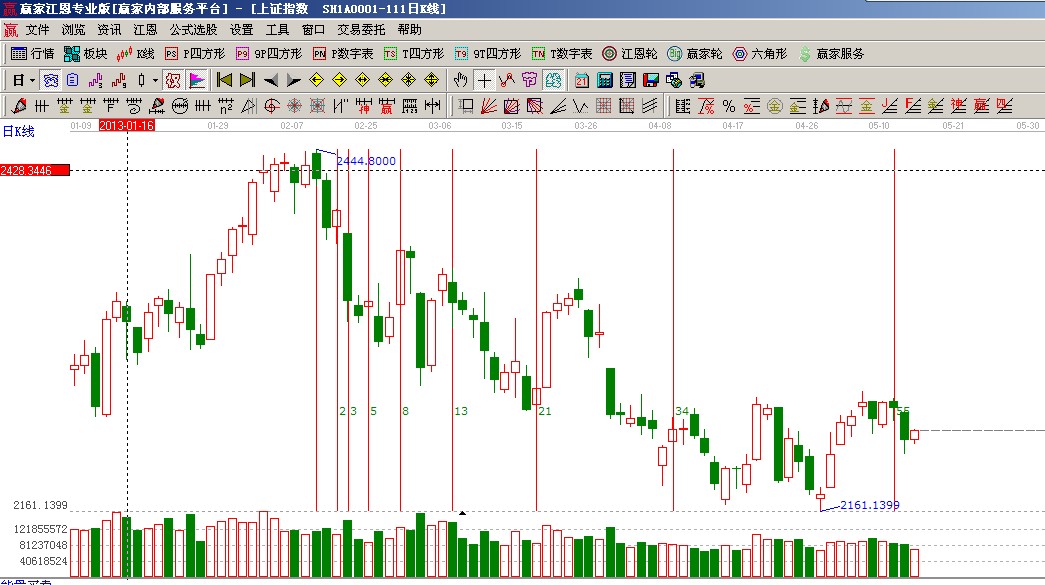The width and height of the screenshot is (1045, 585).
Task: Click the red 2428.3446 price label
Action: [x=35, y=171]
